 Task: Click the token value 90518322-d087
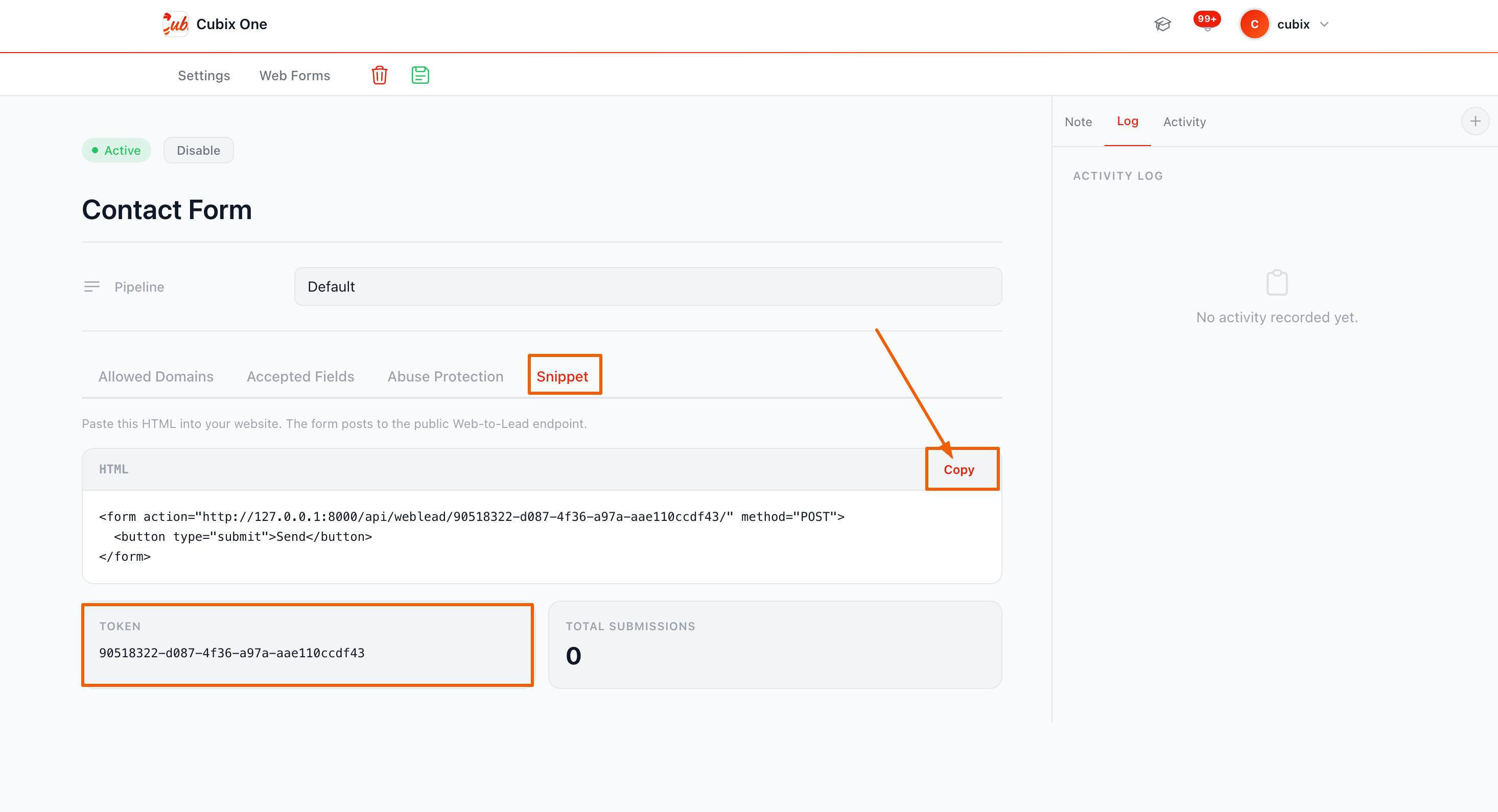231,653
